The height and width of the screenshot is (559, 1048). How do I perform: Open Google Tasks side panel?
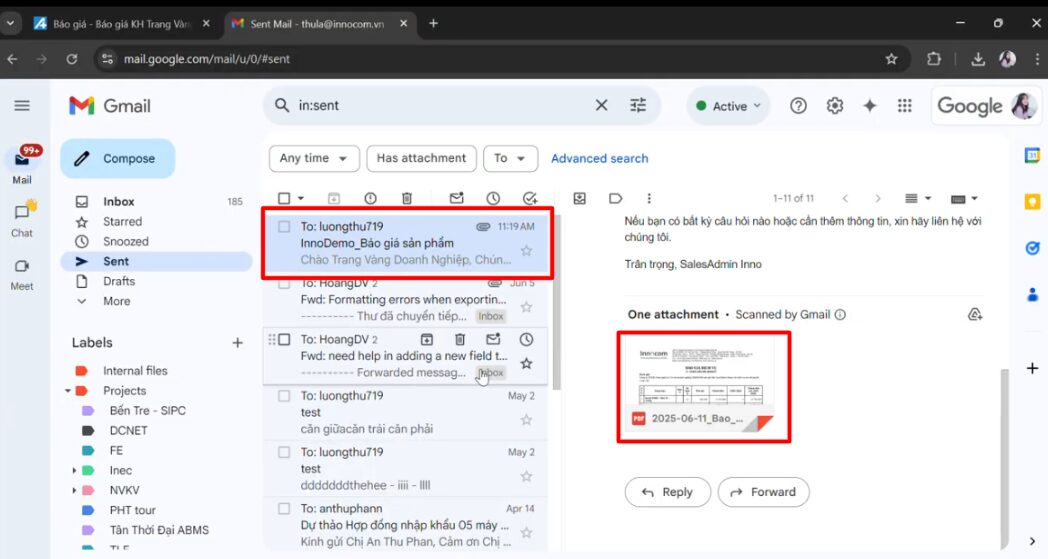pyautogui.click(x=1032, y=248)
